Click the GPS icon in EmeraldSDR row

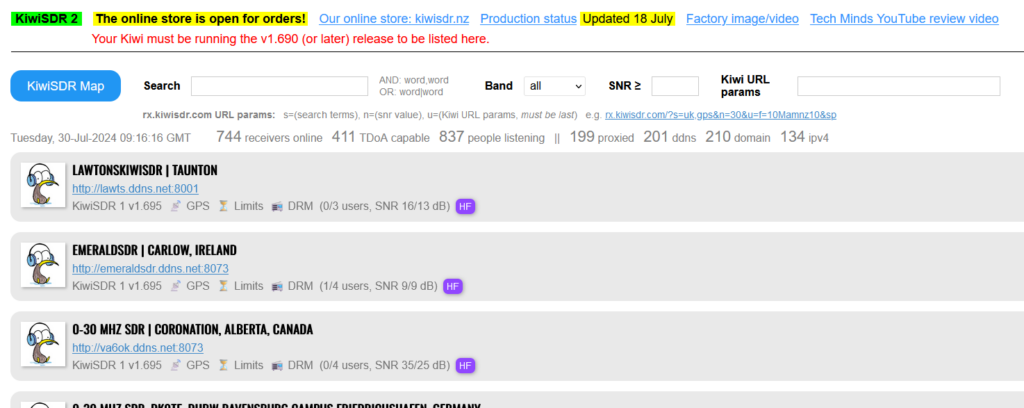pyautogui.click(x=176, y=286)
